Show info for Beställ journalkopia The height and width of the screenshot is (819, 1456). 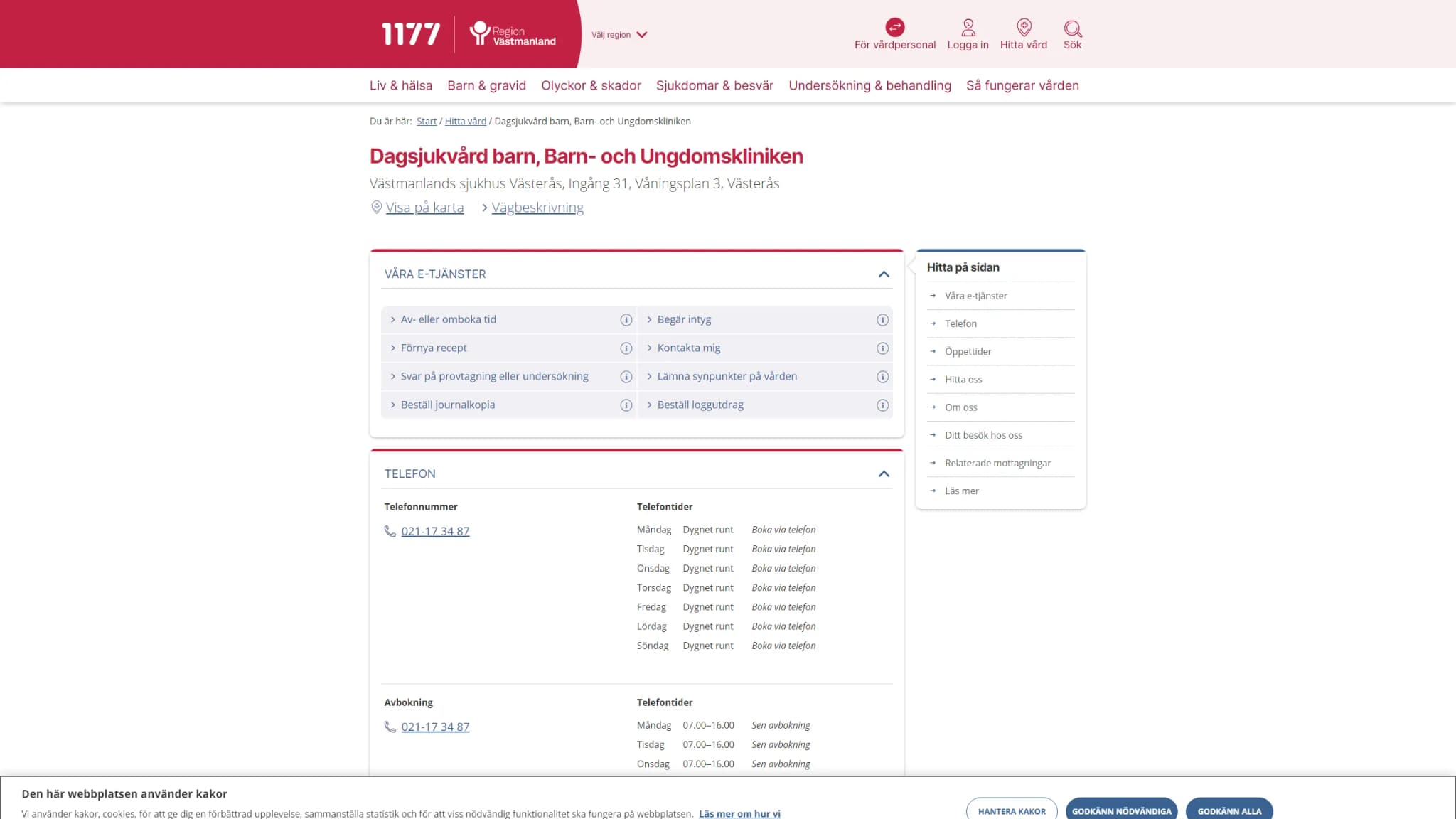[x=626, y=405]
